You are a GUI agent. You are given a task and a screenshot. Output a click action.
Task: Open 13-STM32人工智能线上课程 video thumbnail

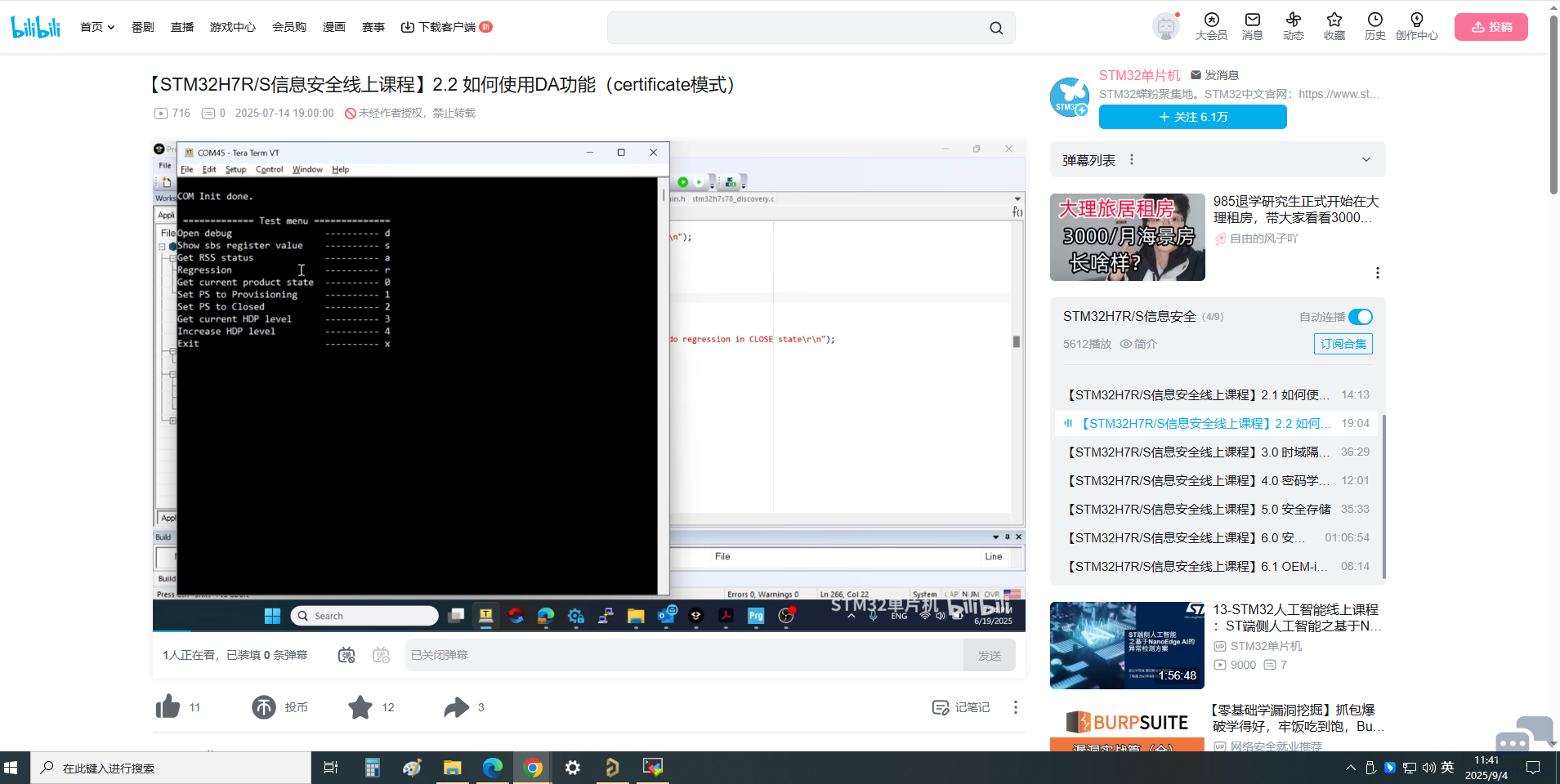[x=1128, y=645]
